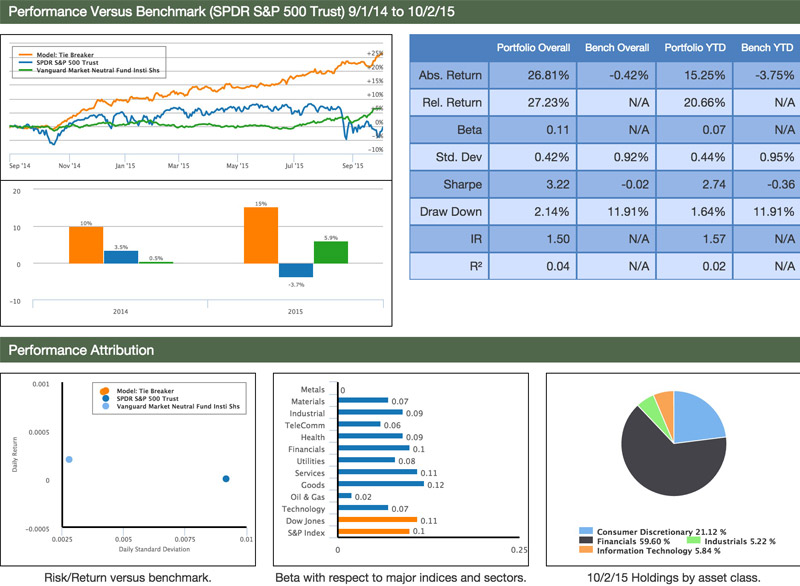Select the orange Dow Jones beta bar

click(380, 520)
